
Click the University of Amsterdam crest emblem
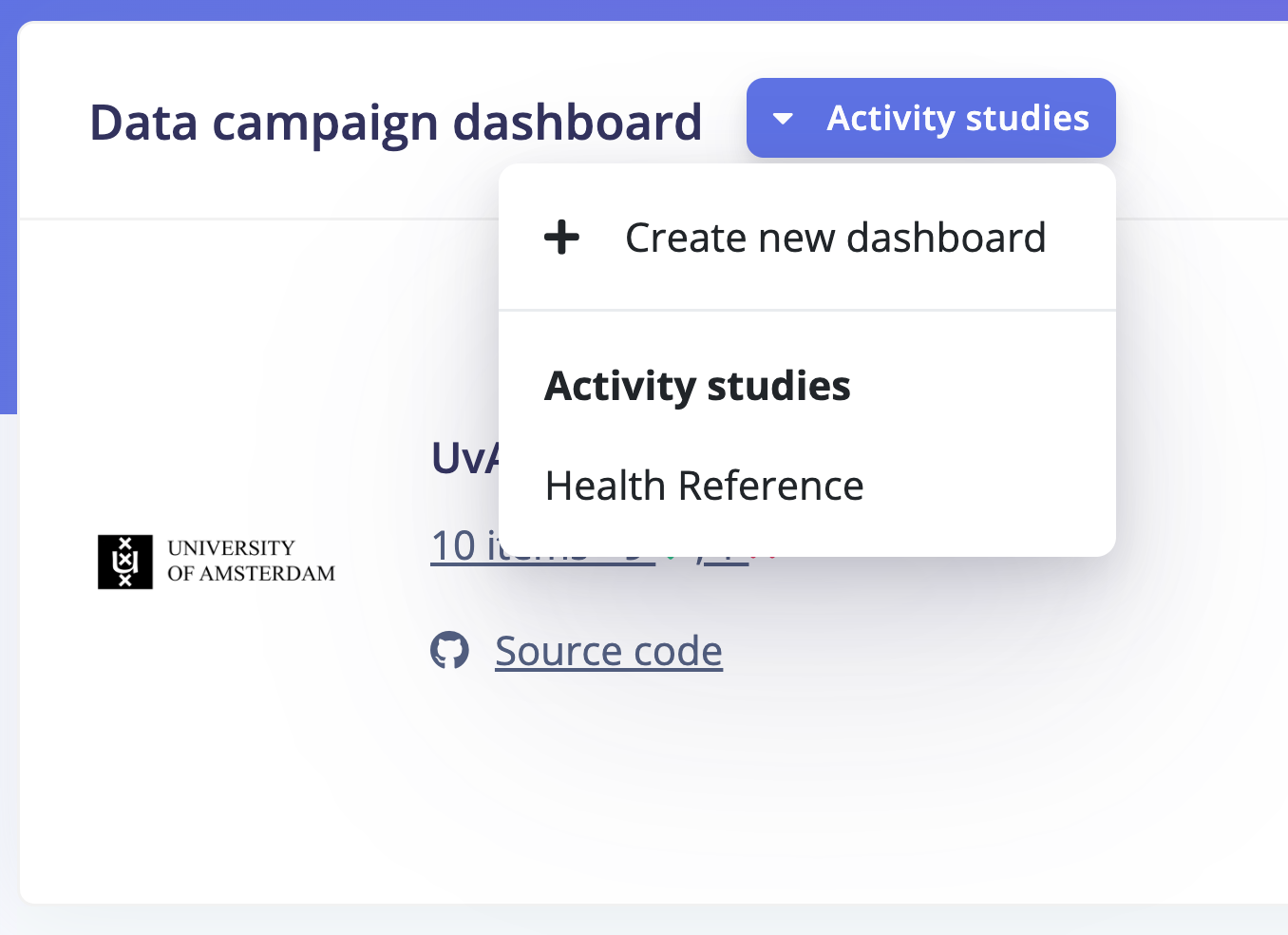click(125, 562)
